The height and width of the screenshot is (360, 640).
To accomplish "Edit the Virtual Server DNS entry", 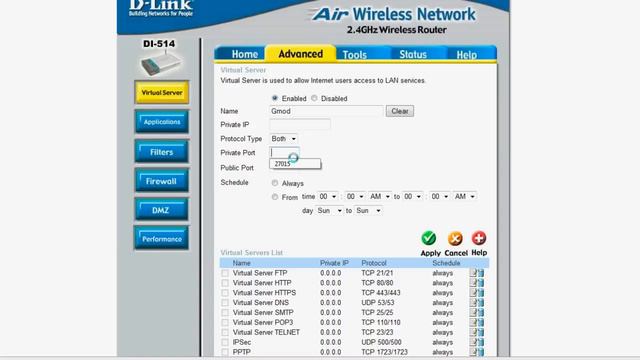I will (x=473, y=302).
